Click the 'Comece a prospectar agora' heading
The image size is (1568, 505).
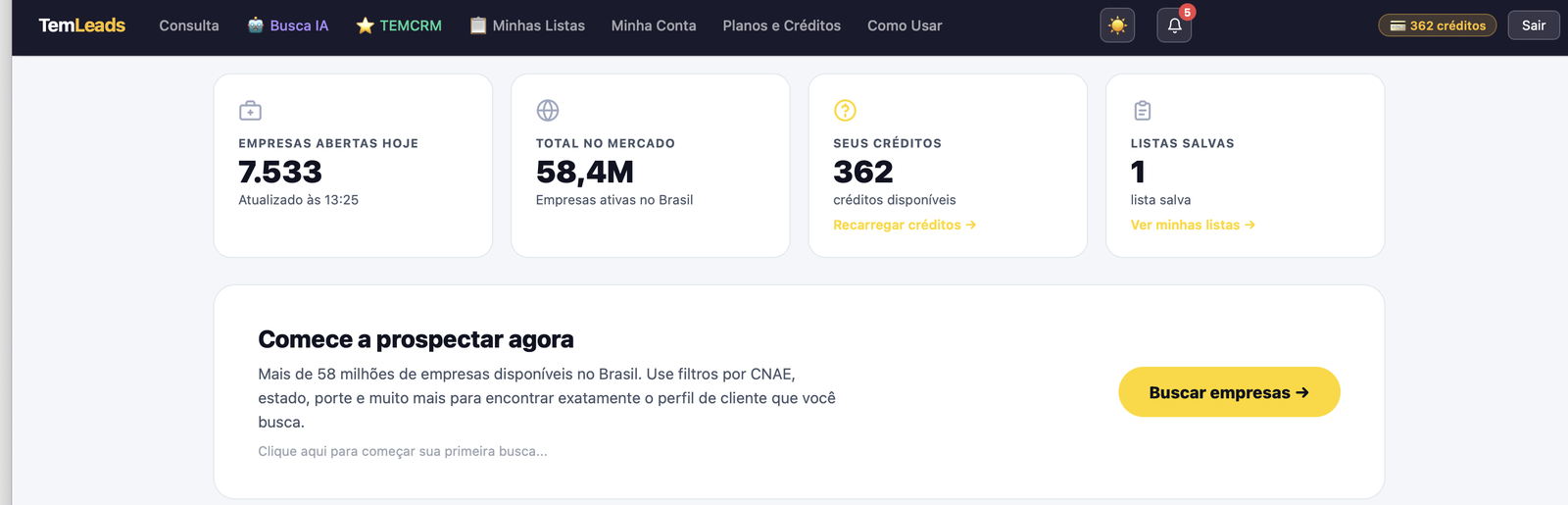click(416, 339)
